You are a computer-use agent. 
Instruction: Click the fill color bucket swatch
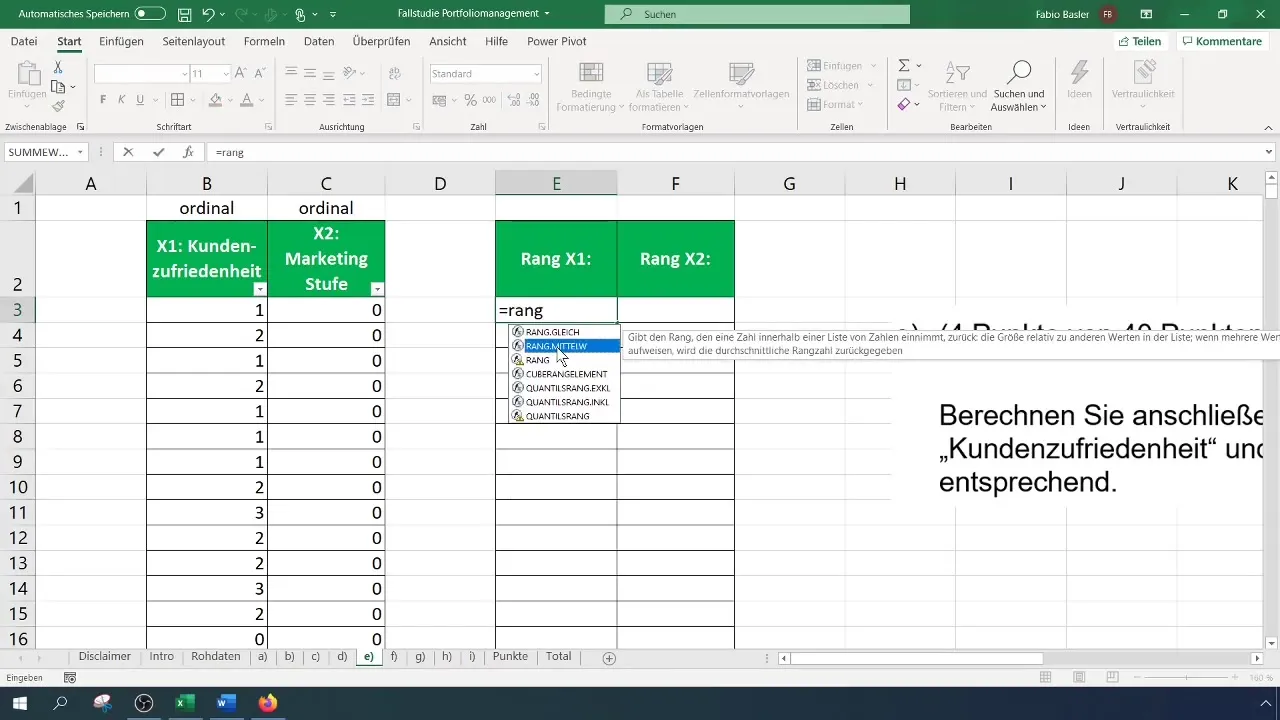[214, 100]
